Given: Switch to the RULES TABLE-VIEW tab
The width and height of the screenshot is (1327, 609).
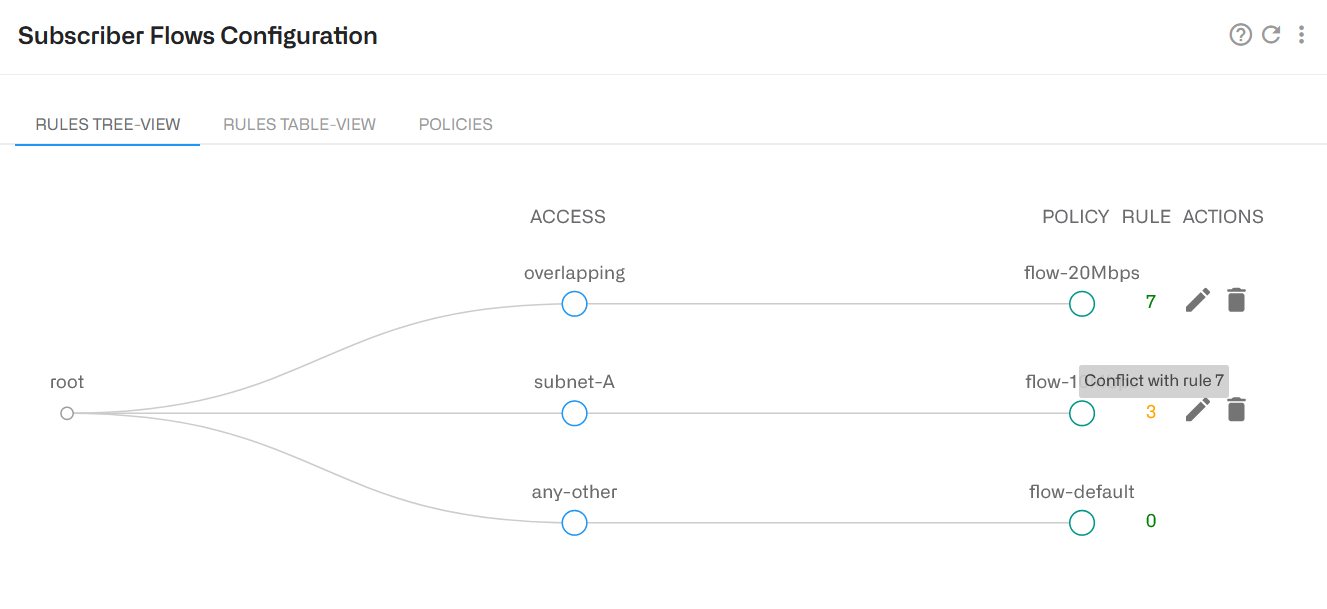Looking at the screenshot, I should coord(299,124).
